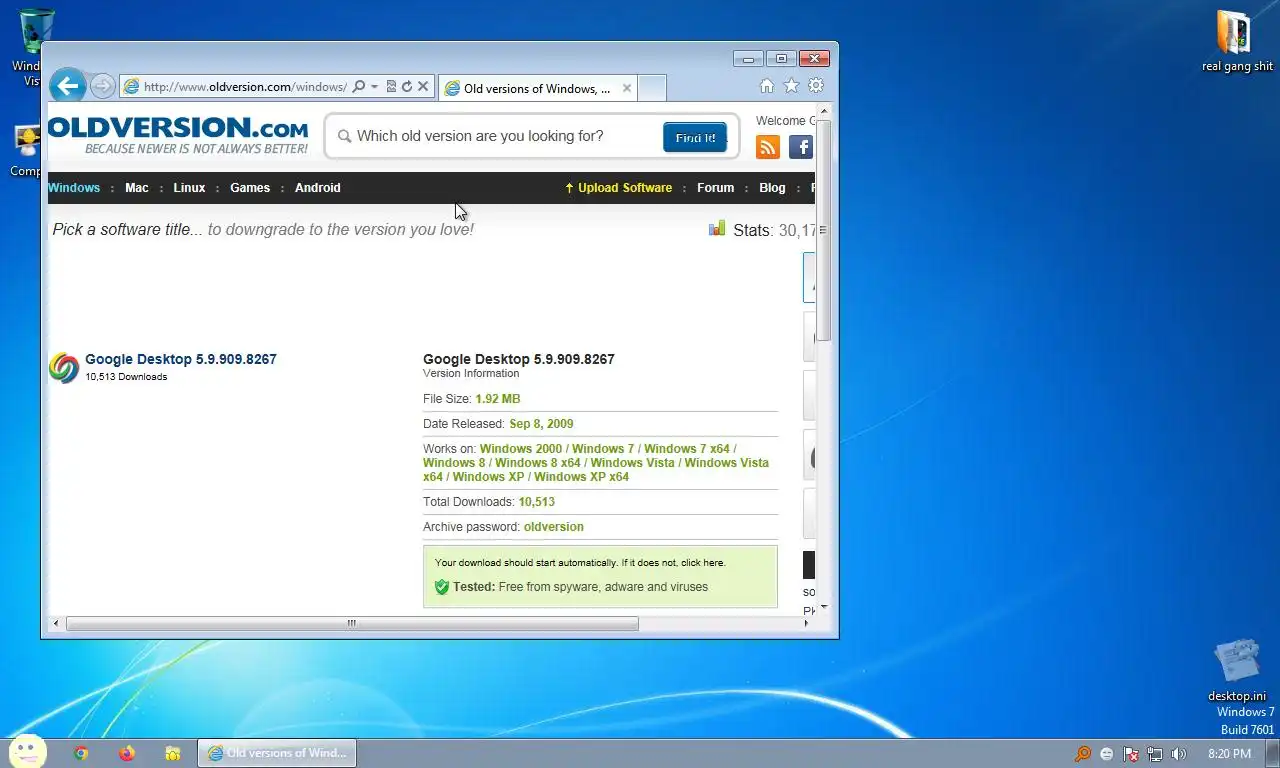Click the 'click here' download line

580,563
